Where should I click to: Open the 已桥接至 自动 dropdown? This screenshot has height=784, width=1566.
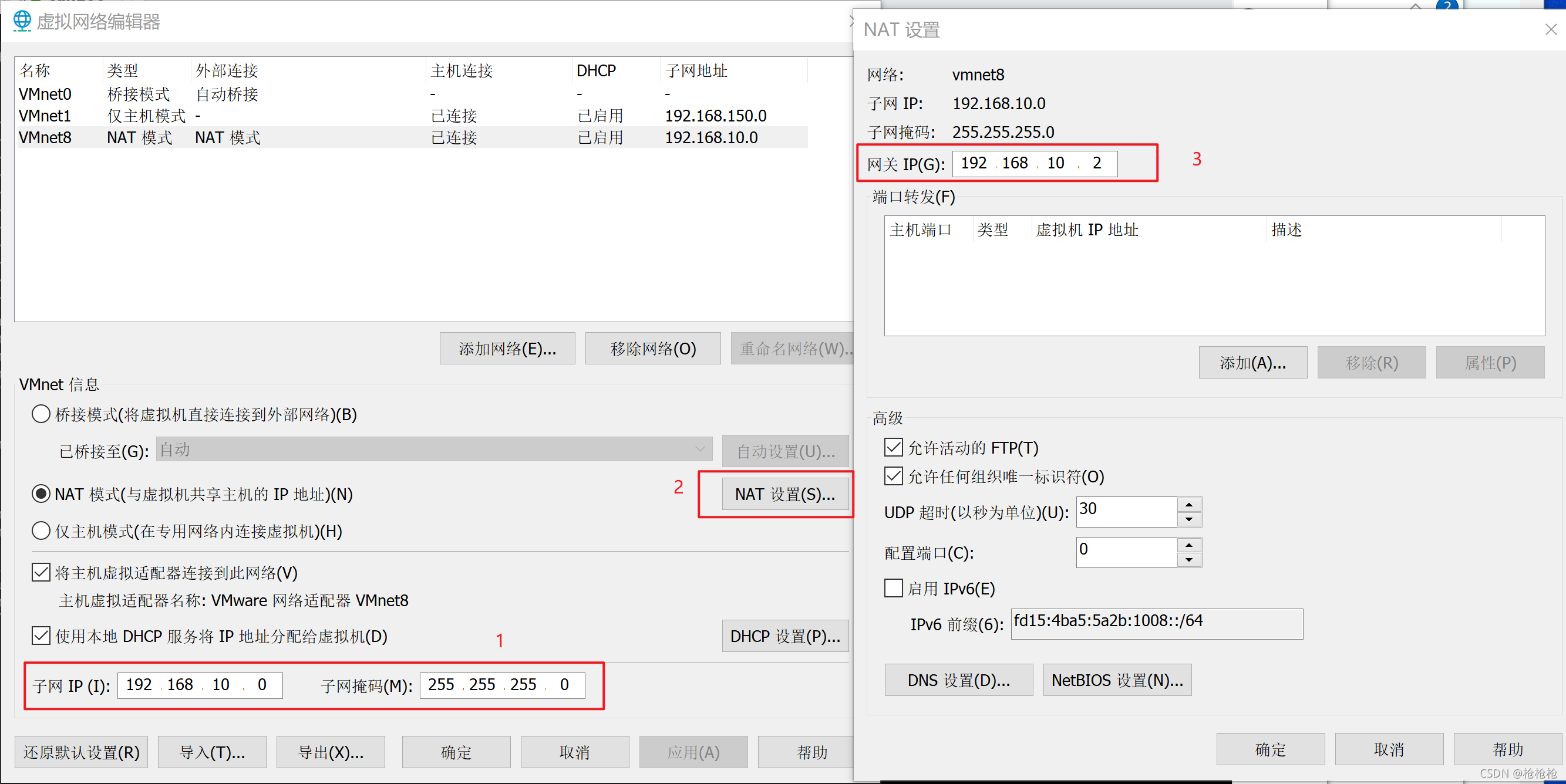[x=434, y=449]
